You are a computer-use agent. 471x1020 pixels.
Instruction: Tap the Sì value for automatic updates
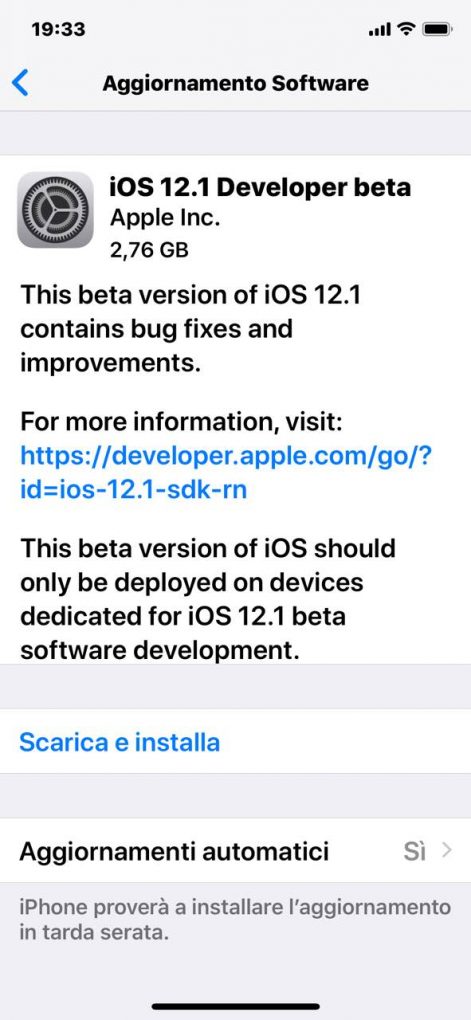[x=414, y=851]
